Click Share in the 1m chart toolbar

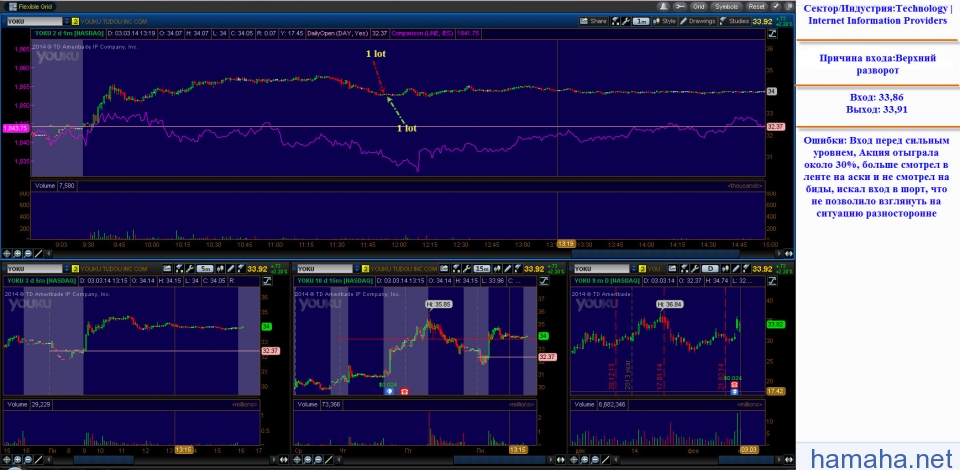[x=594, y=21]
